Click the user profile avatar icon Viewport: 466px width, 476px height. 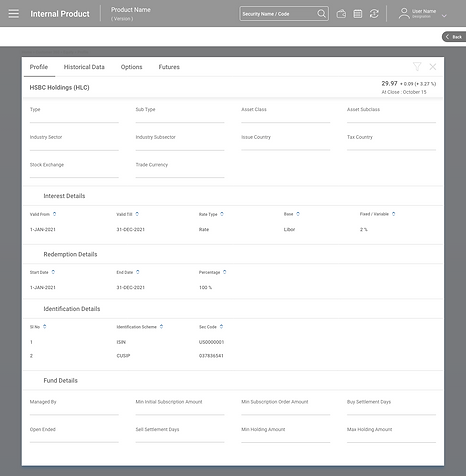coord(404,13)
